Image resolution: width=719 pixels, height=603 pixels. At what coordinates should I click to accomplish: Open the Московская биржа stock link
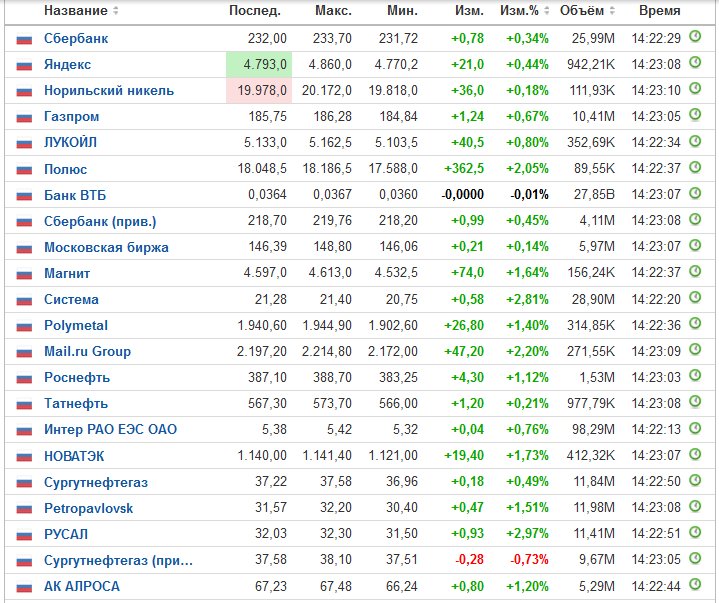pos(106,248)
